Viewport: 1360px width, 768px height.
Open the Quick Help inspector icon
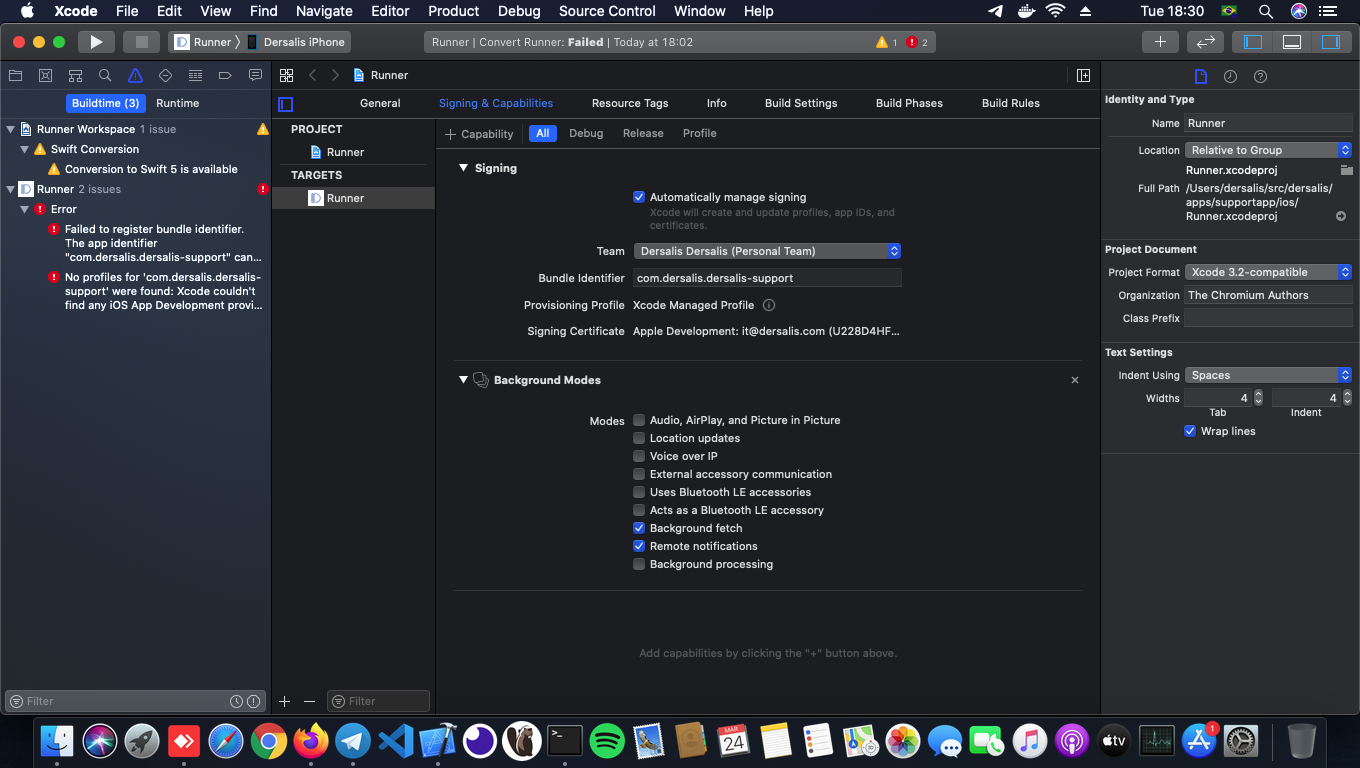(1260, 77)
